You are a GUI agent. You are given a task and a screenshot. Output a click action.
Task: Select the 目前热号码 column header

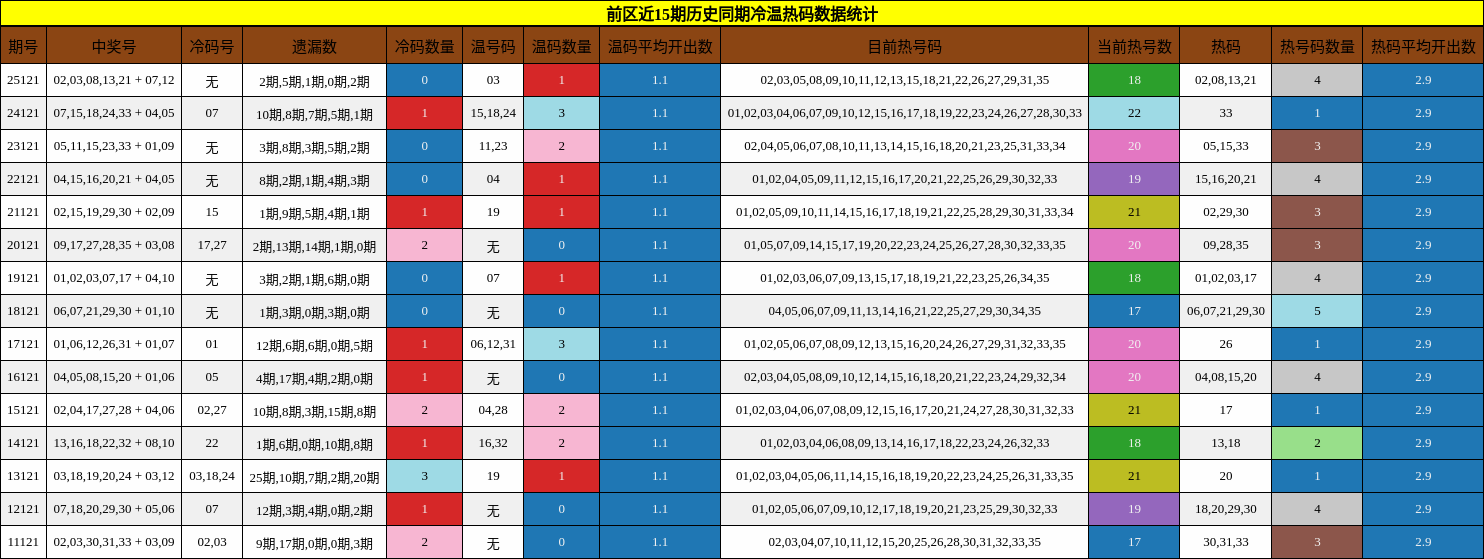pyautogui.click(x=904, y=46)
